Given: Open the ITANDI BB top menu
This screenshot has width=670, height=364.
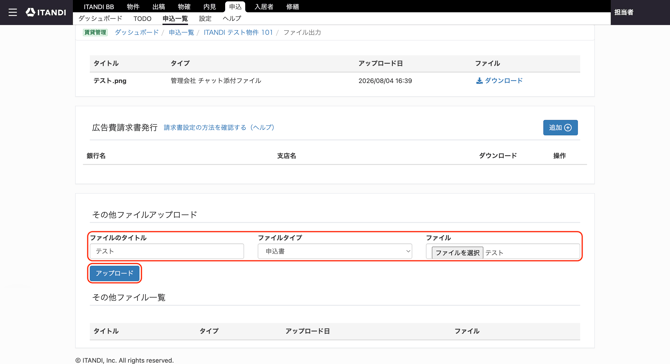Looking at the screenshot, I should pos(99,7).
